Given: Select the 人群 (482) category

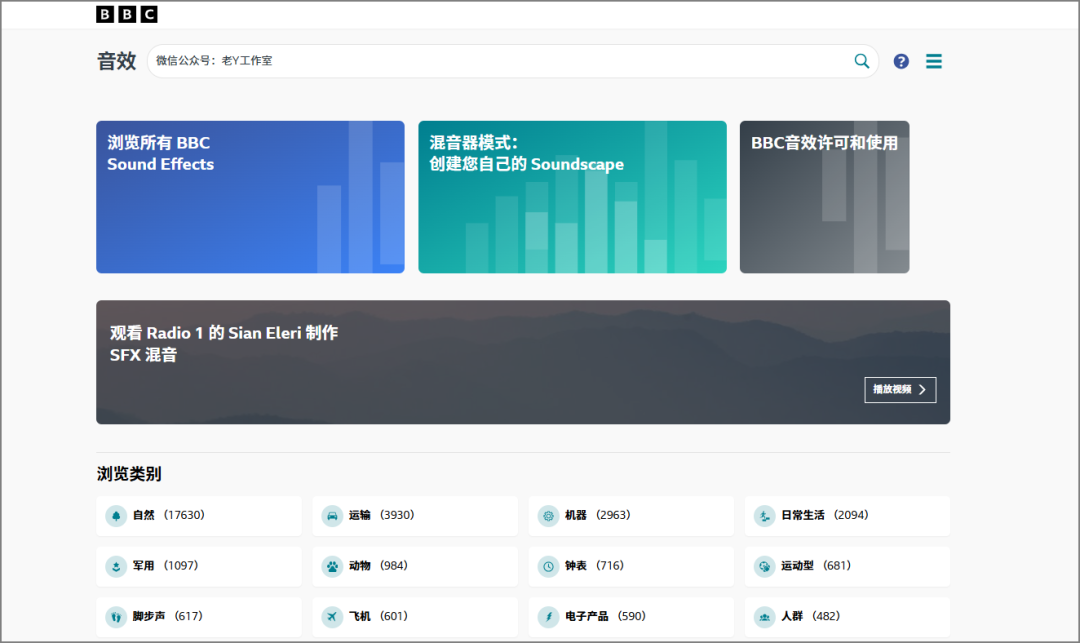Looking at the screenshot, I should click(847, 616).
